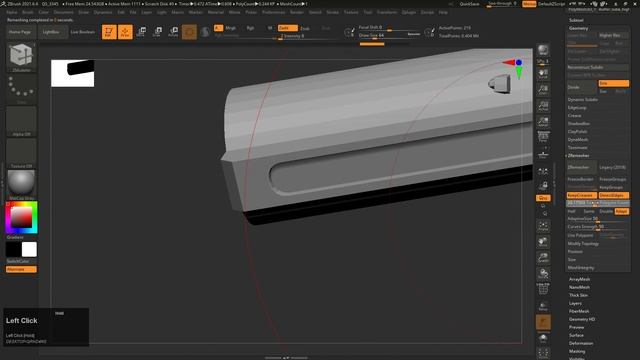Screen dimensions: 640x360
Task: Toggle the orange Qvz rotation button
Action: [x=543, y=198]
